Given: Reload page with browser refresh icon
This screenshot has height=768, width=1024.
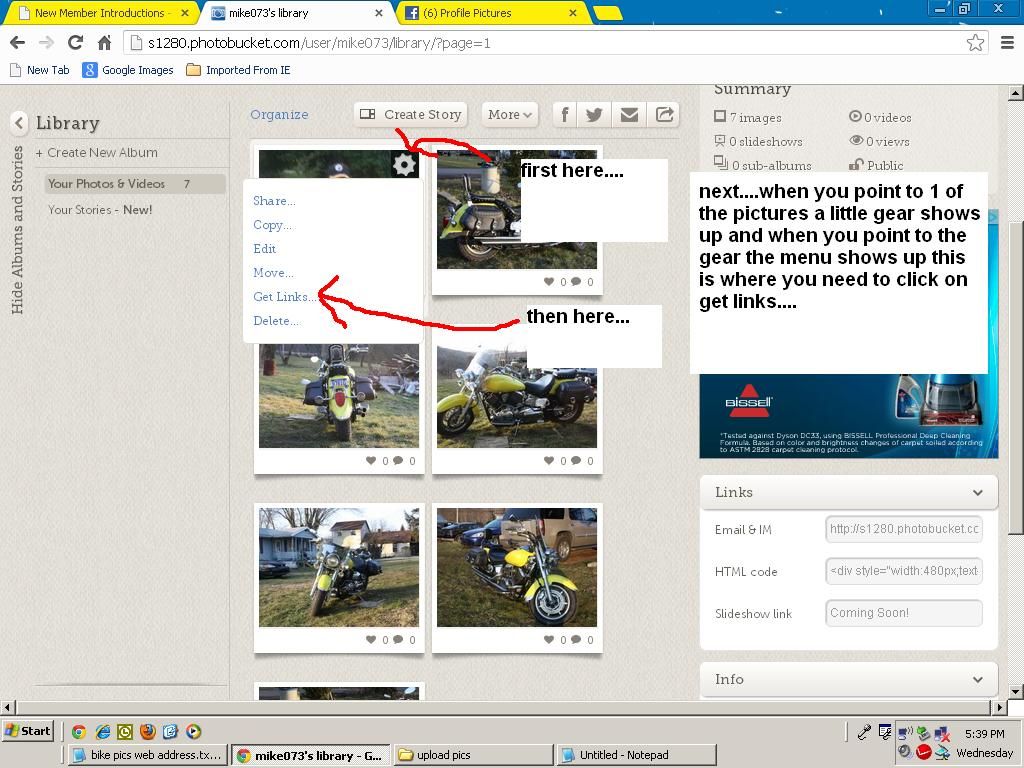Looking at the screenshot, I should pos(75,43).
